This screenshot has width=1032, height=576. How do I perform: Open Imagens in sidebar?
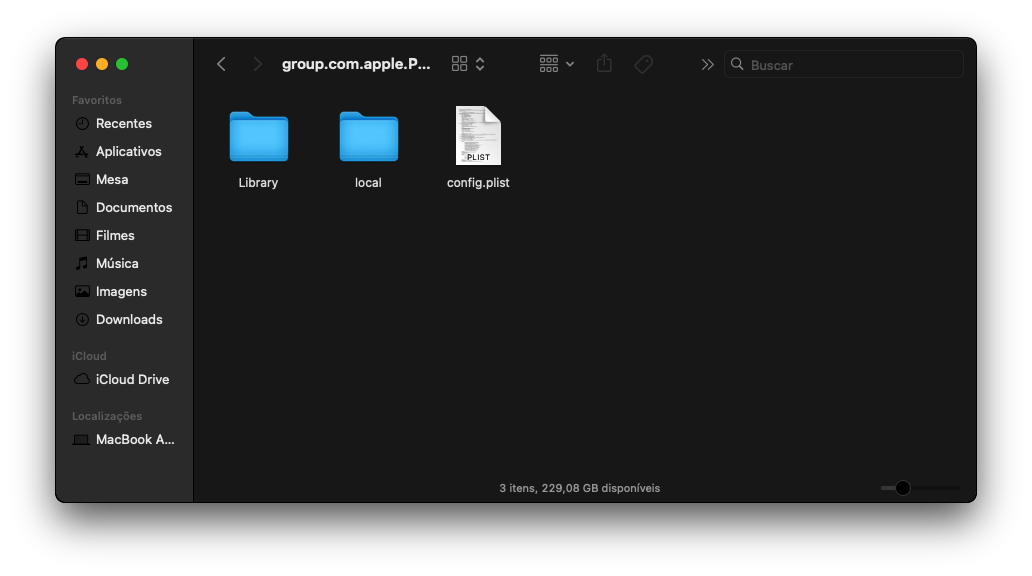point(121,292)
